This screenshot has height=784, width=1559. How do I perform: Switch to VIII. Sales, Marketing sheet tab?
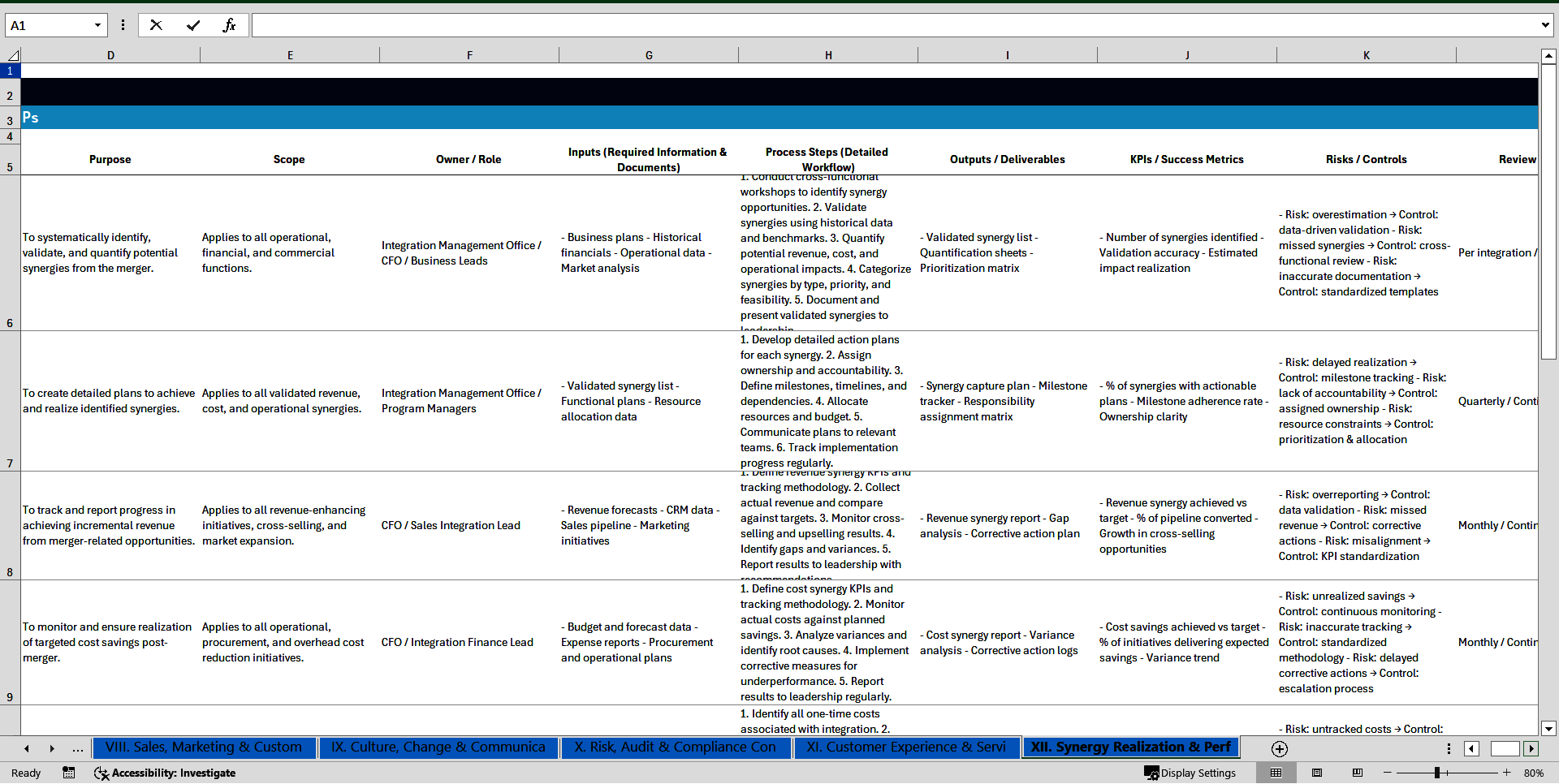(x=203, y=747)
